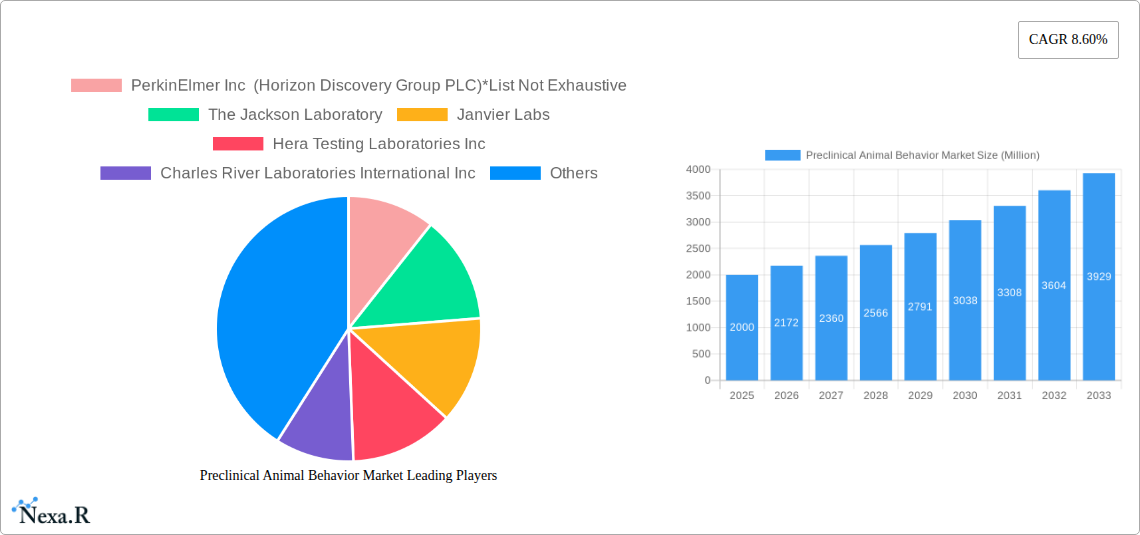1140x535 pixels.
Task: Click the 500 y-axis label
Action: pos(701,354)
